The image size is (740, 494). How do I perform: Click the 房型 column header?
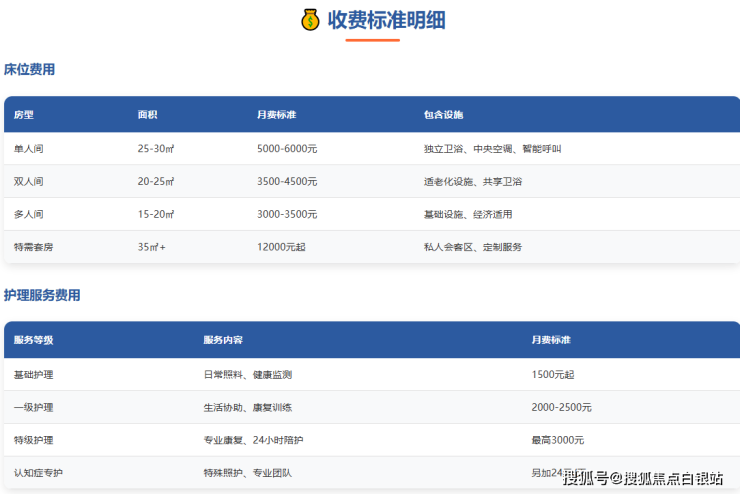(x=24, y=115)
